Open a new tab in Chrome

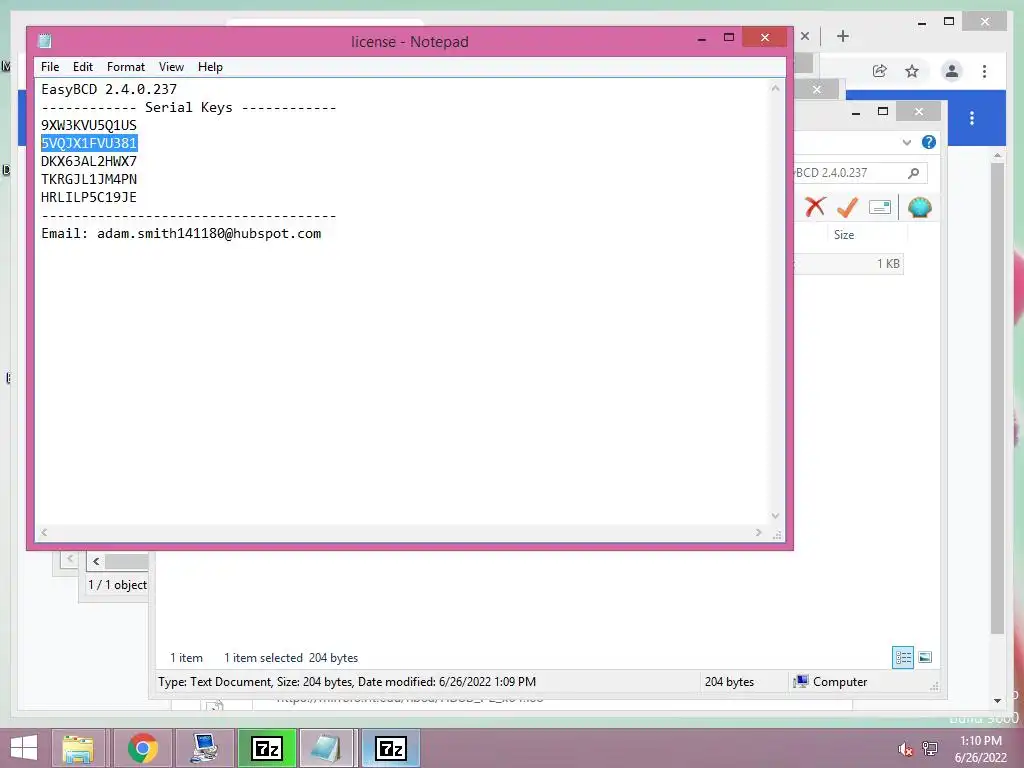point(842,36)
